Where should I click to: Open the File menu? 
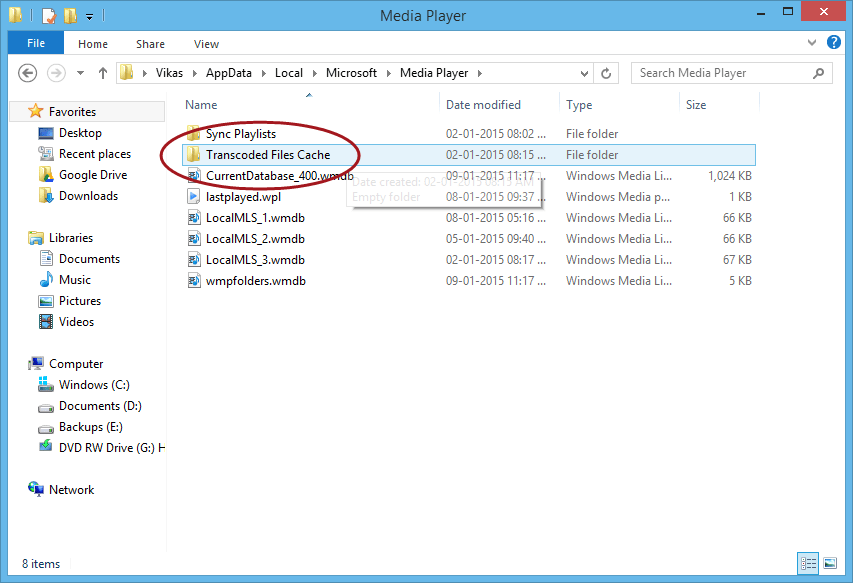[36, 43]
